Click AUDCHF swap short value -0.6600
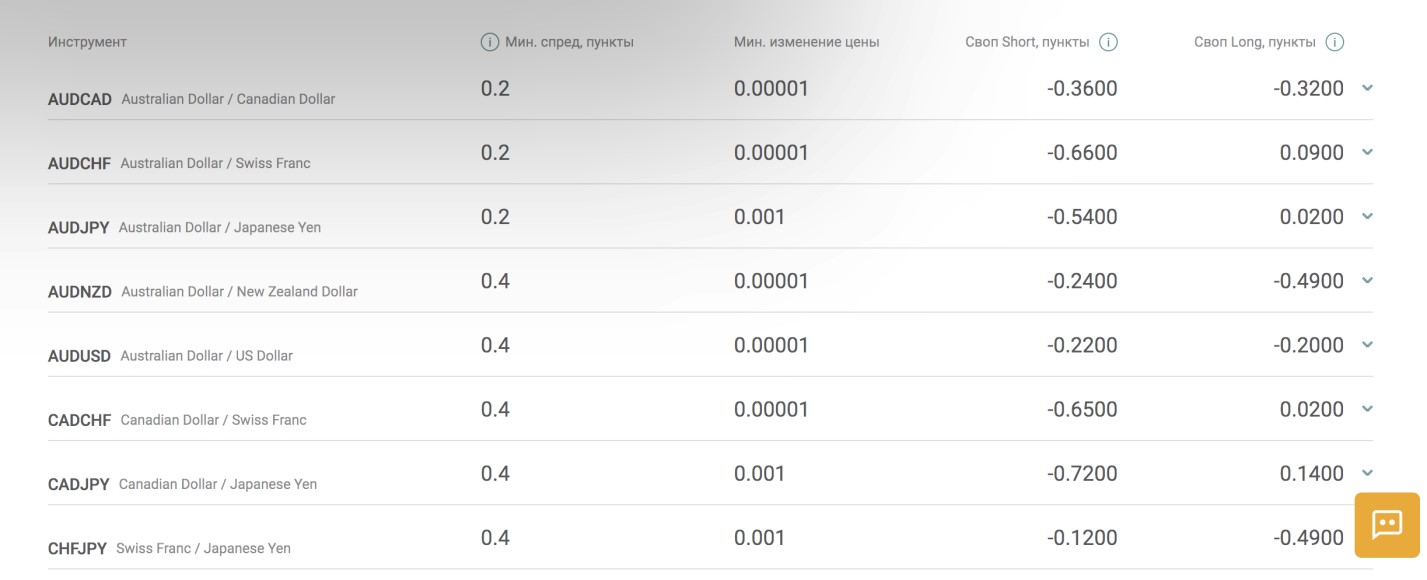The height and width of the screenshot is (580, 1427). [1082, 153]
